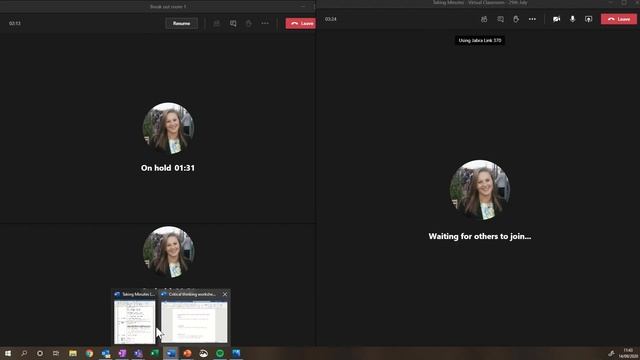Open Spotify from the taskbar
640x360 pixels.
[x=220, y=353]
